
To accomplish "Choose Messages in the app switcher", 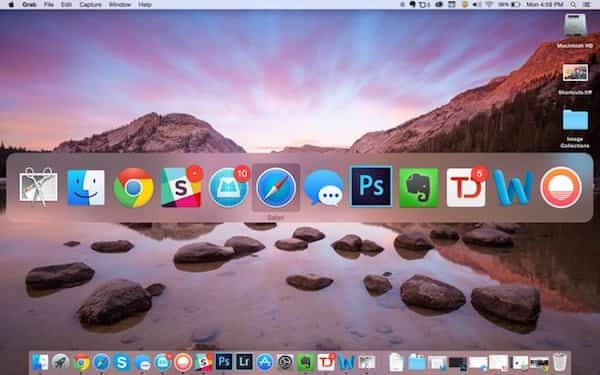I will pos(324,188).
